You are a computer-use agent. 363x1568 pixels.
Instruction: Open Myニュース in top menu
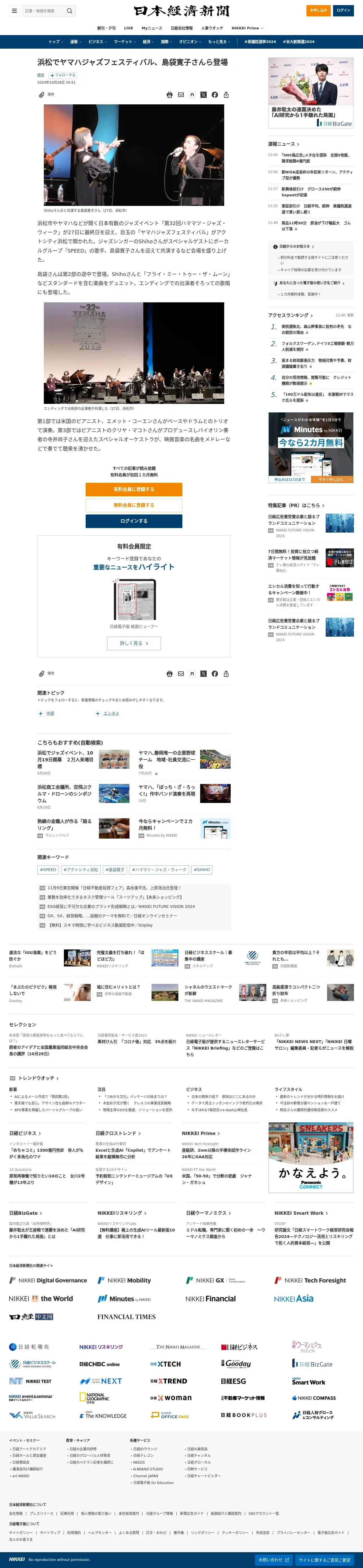point(152,28)
